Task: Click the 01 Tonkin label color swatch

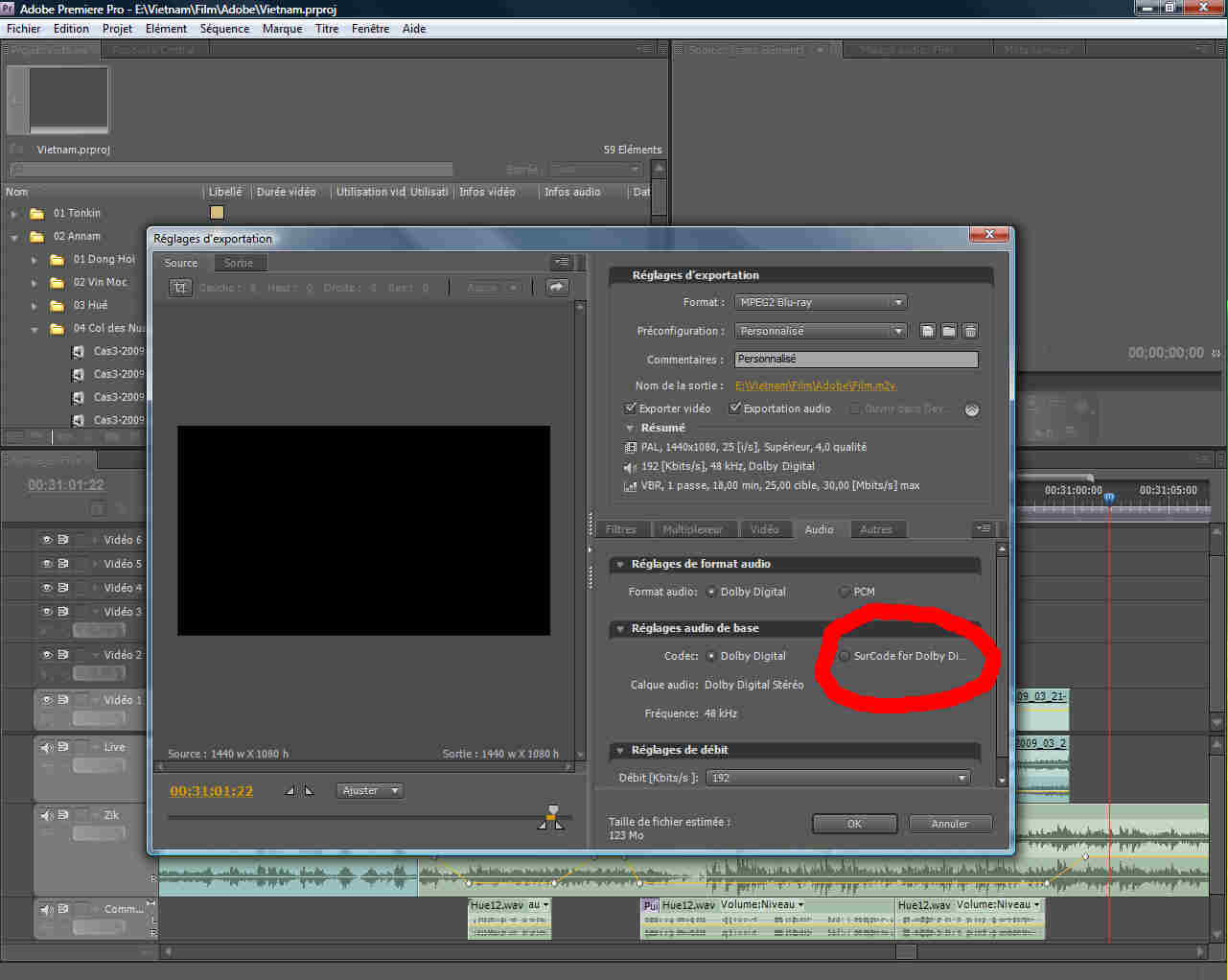Action: tap(217, 213)
